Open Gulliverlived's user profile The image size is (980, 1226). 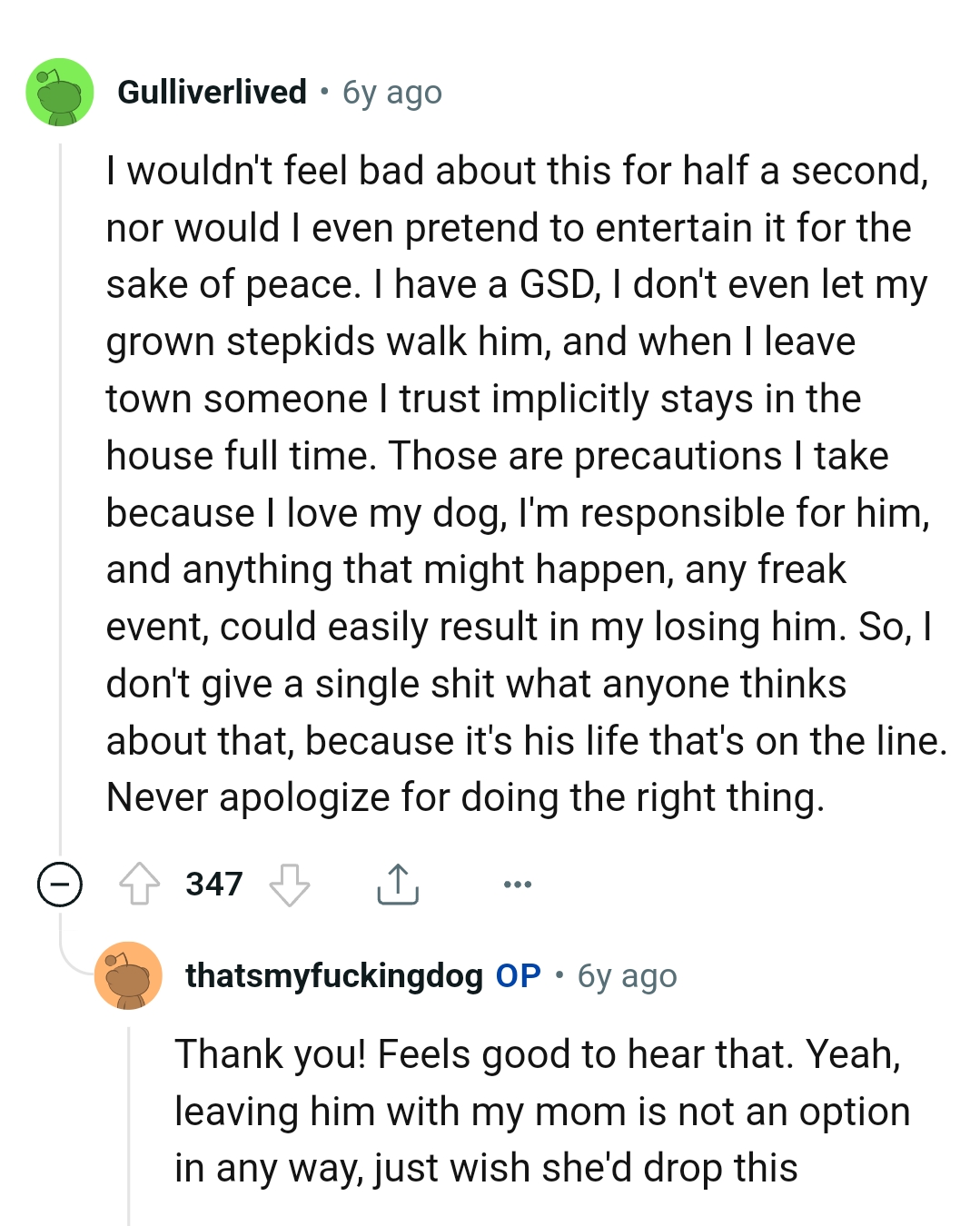pyautogui.click(x=212, y=92)
